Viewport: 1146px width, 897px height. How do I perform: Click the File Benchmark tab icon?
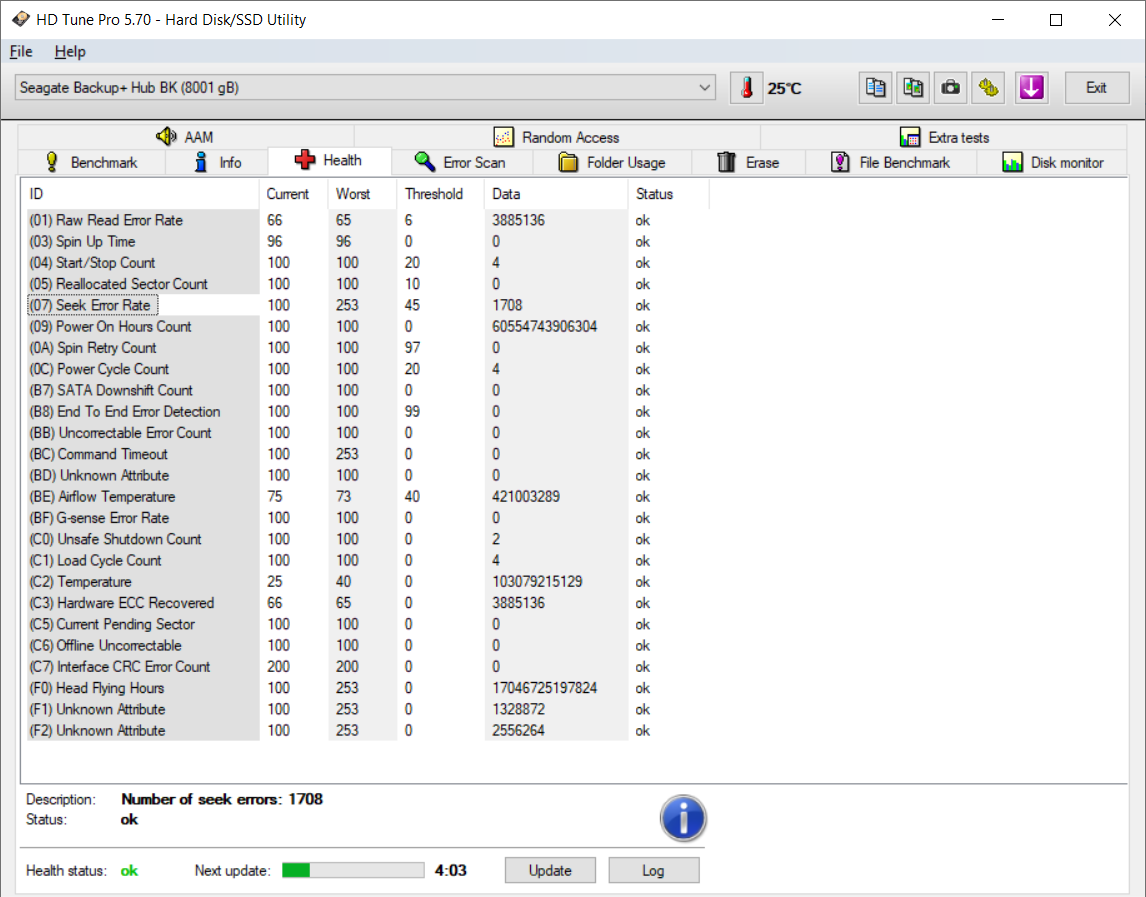(x=840, y=162)
